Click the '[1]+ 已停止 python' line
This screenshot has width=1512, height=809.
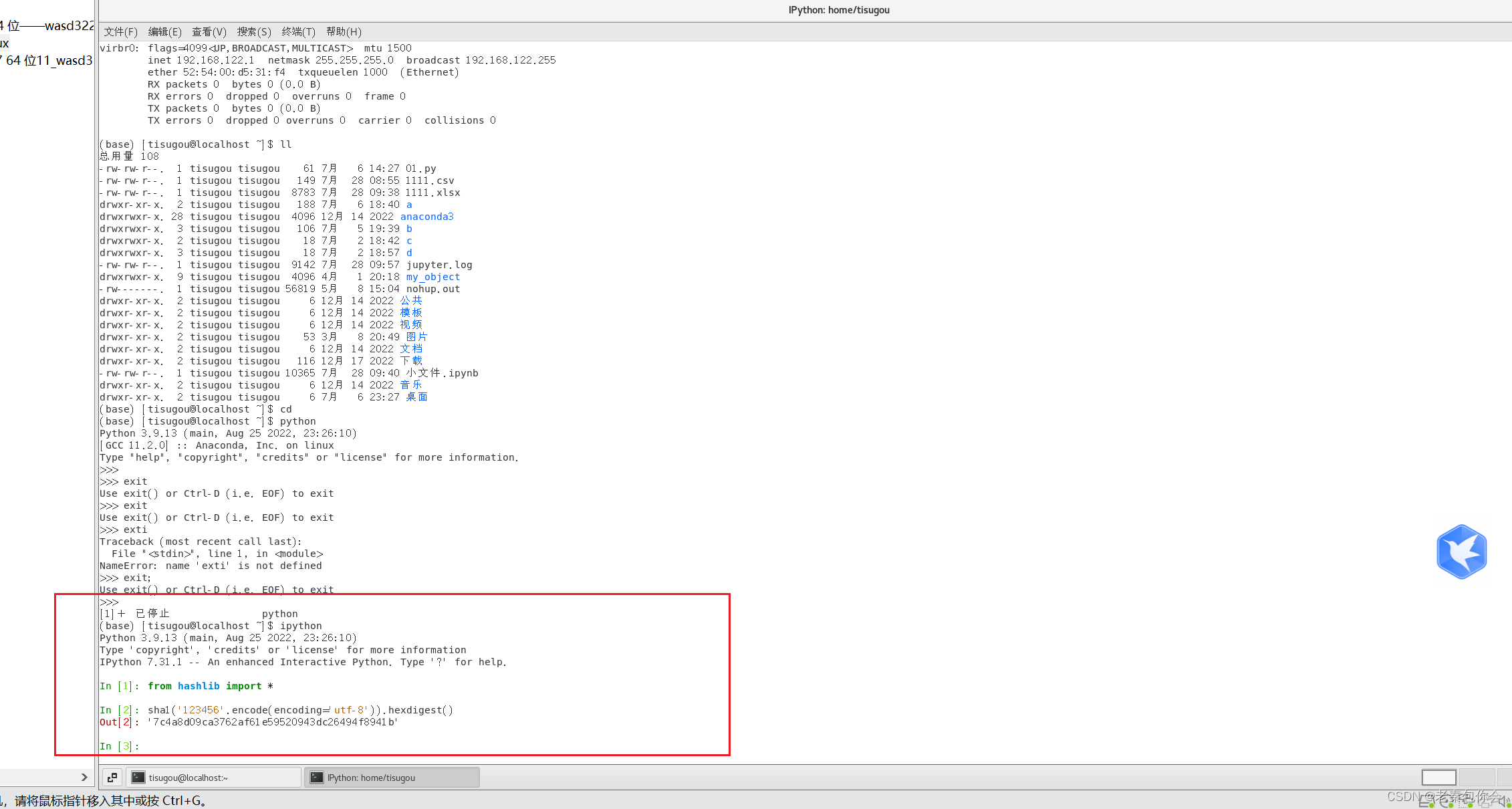pyautogui.click(x=199, y=614)
